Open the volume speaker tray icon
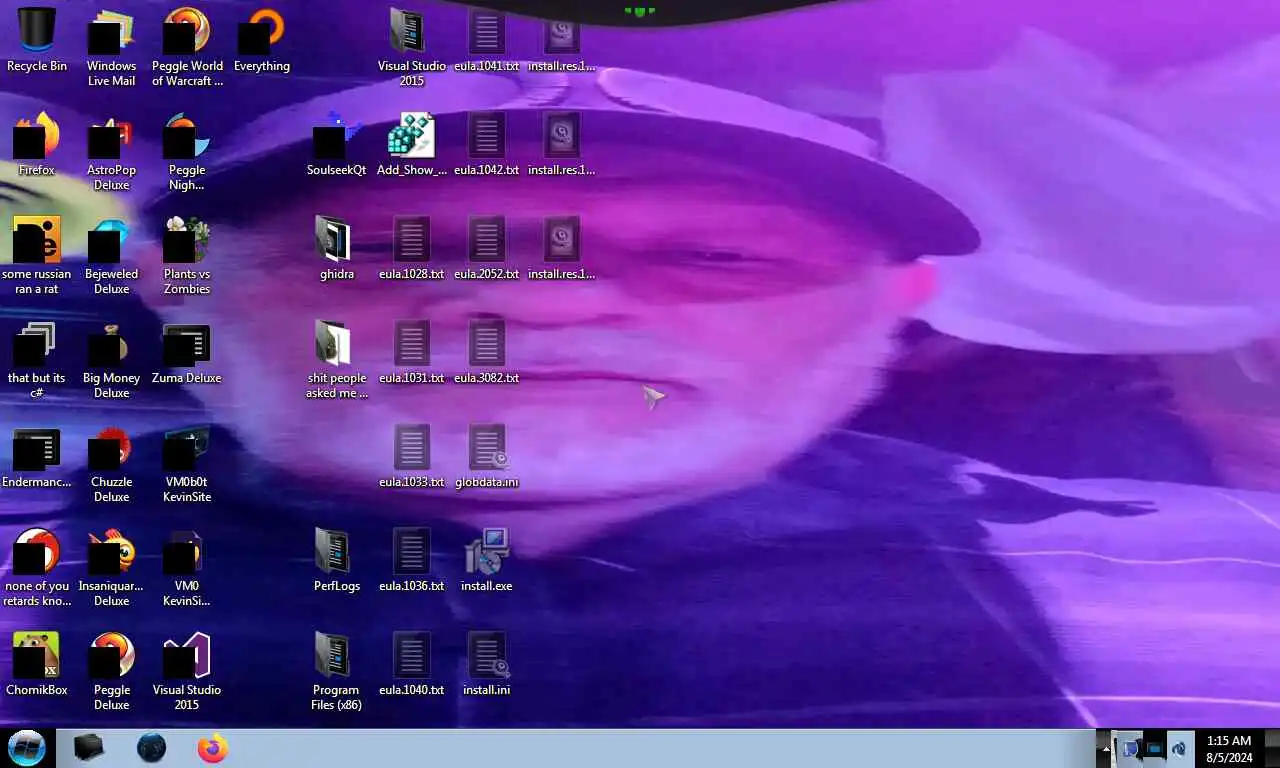 [1179, 748]
